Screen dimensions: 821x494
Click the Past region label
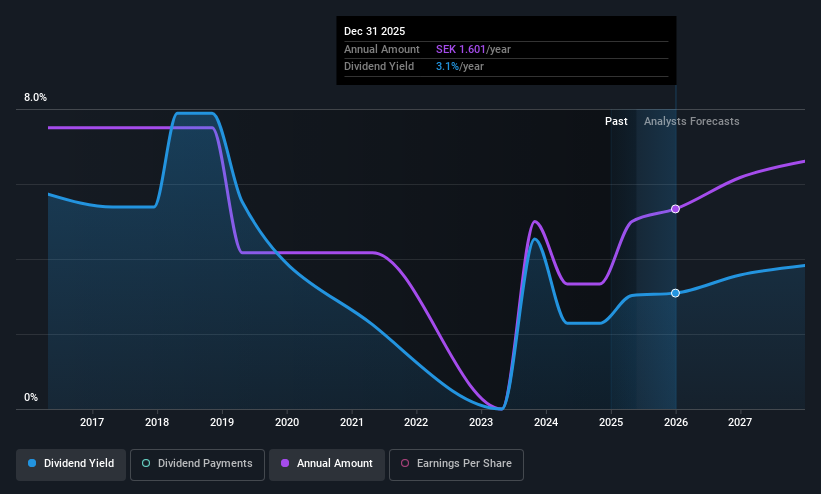[616, 122]
